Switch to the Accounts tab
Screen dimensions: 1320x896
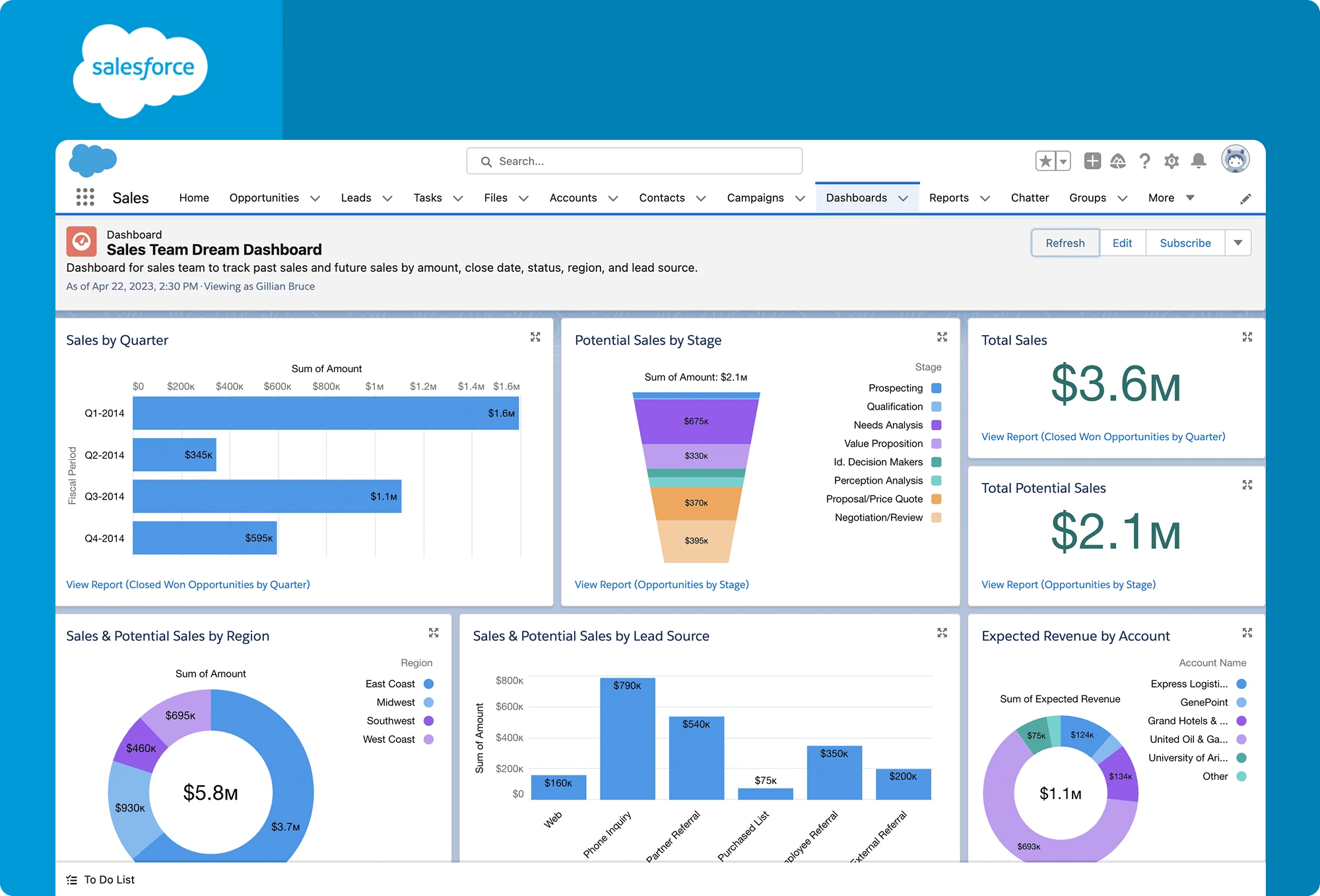click(573, 198)
